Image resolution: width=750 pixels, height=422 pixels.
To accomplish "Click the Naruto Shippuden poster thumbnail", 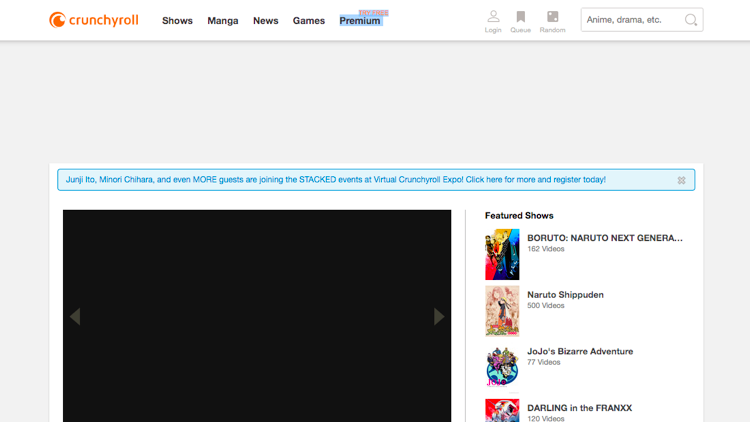I will point(502,311).
